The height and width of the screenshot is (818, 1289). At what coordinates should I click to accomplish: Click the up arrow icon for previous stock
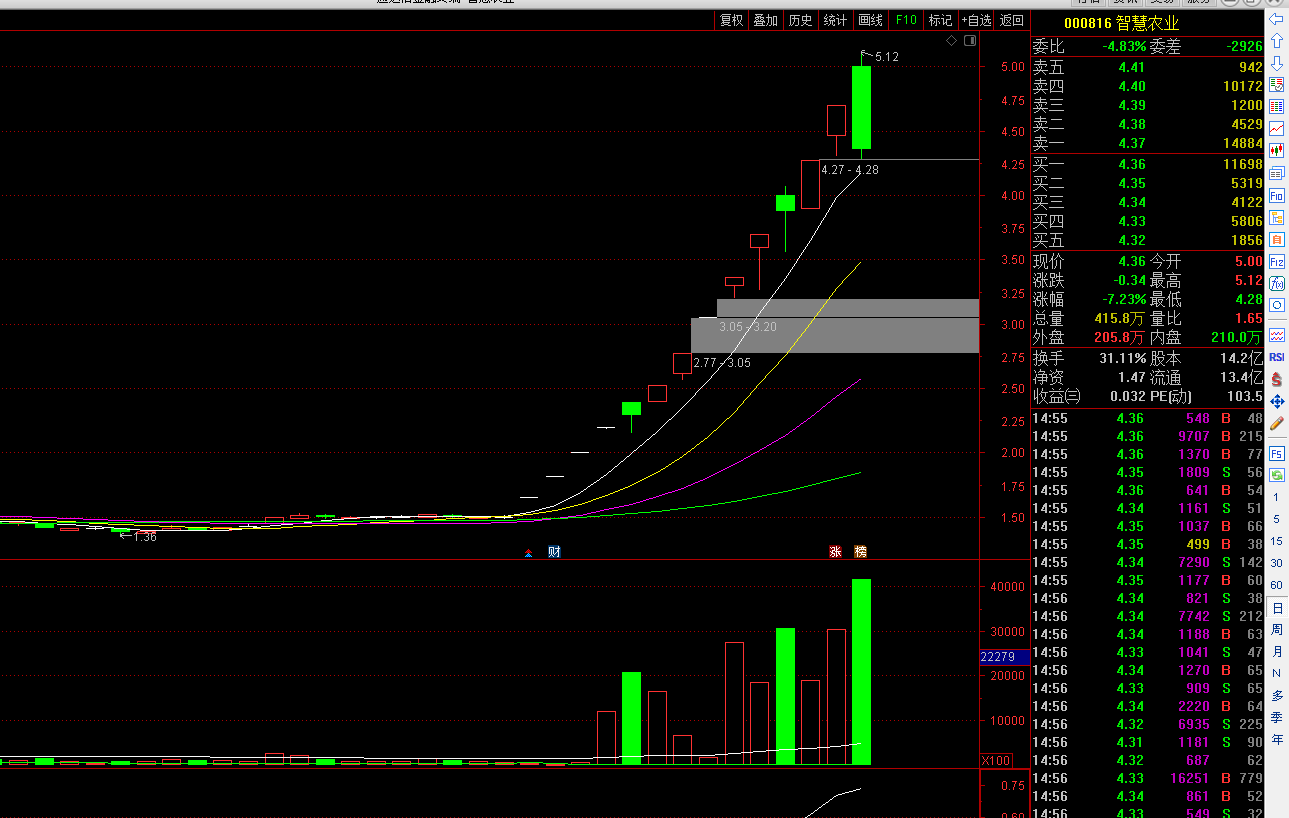pos(1276,42)
